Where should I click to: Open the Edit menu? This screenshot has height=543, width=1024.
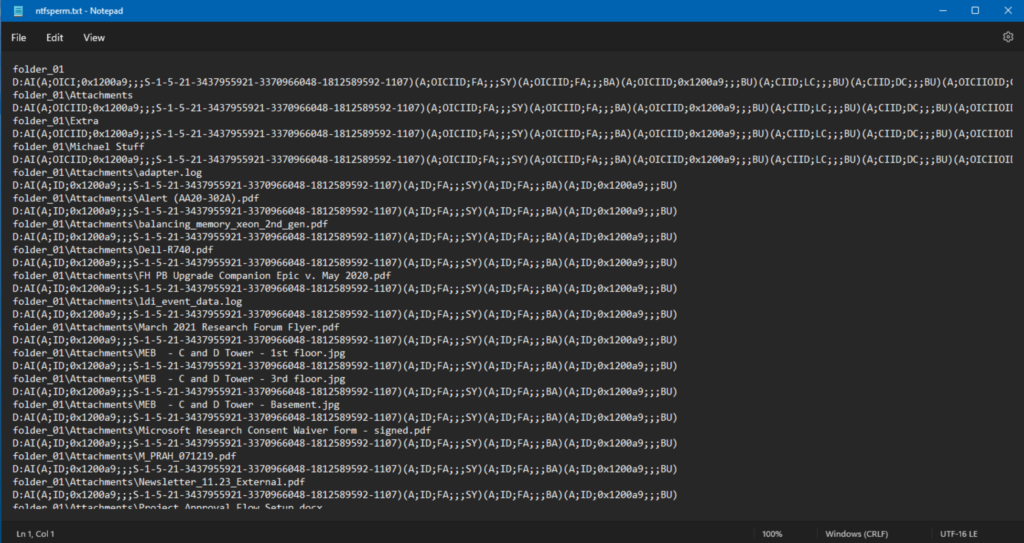pos(54,38)
